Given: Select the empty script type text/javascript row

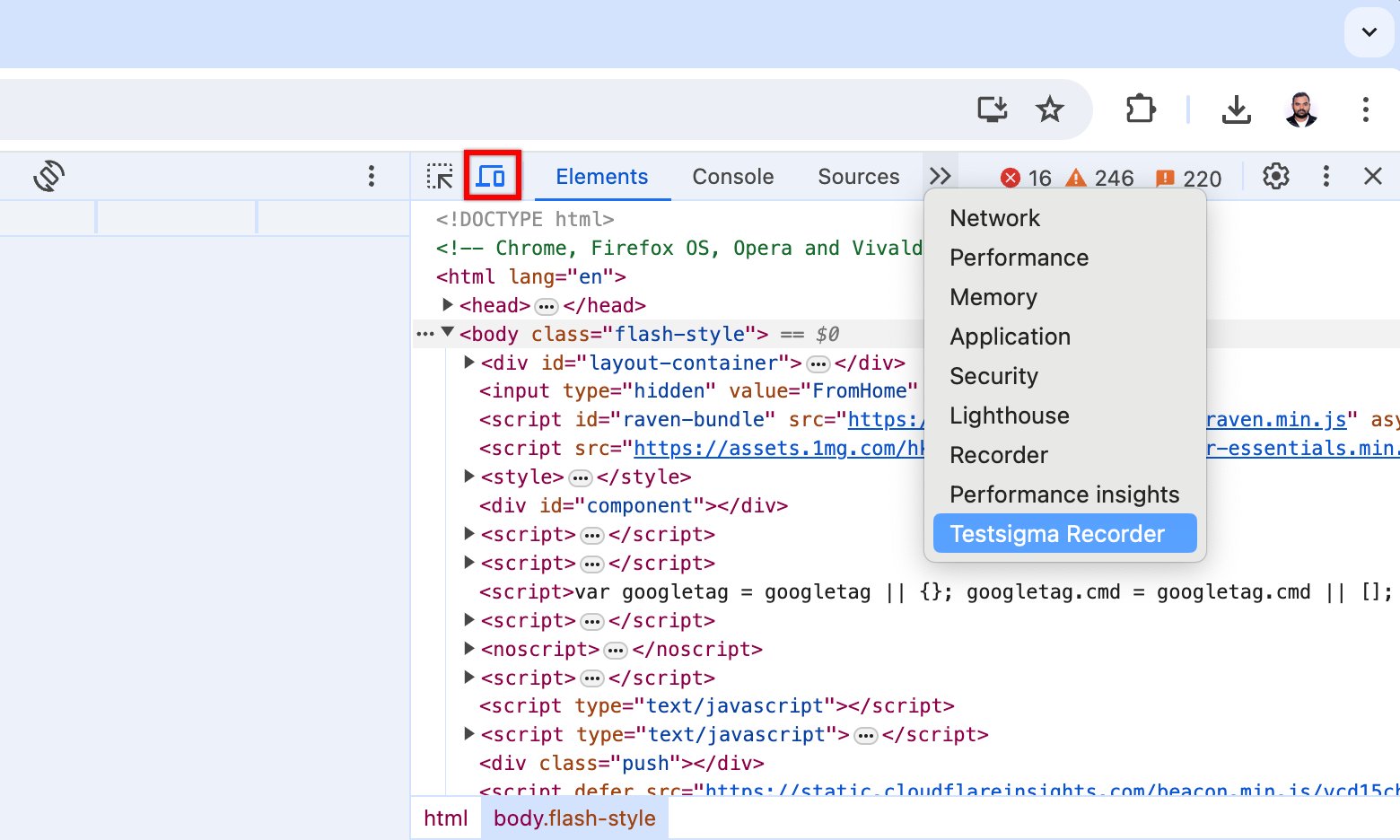Looking at the screenshot, I should pos(717,705).
